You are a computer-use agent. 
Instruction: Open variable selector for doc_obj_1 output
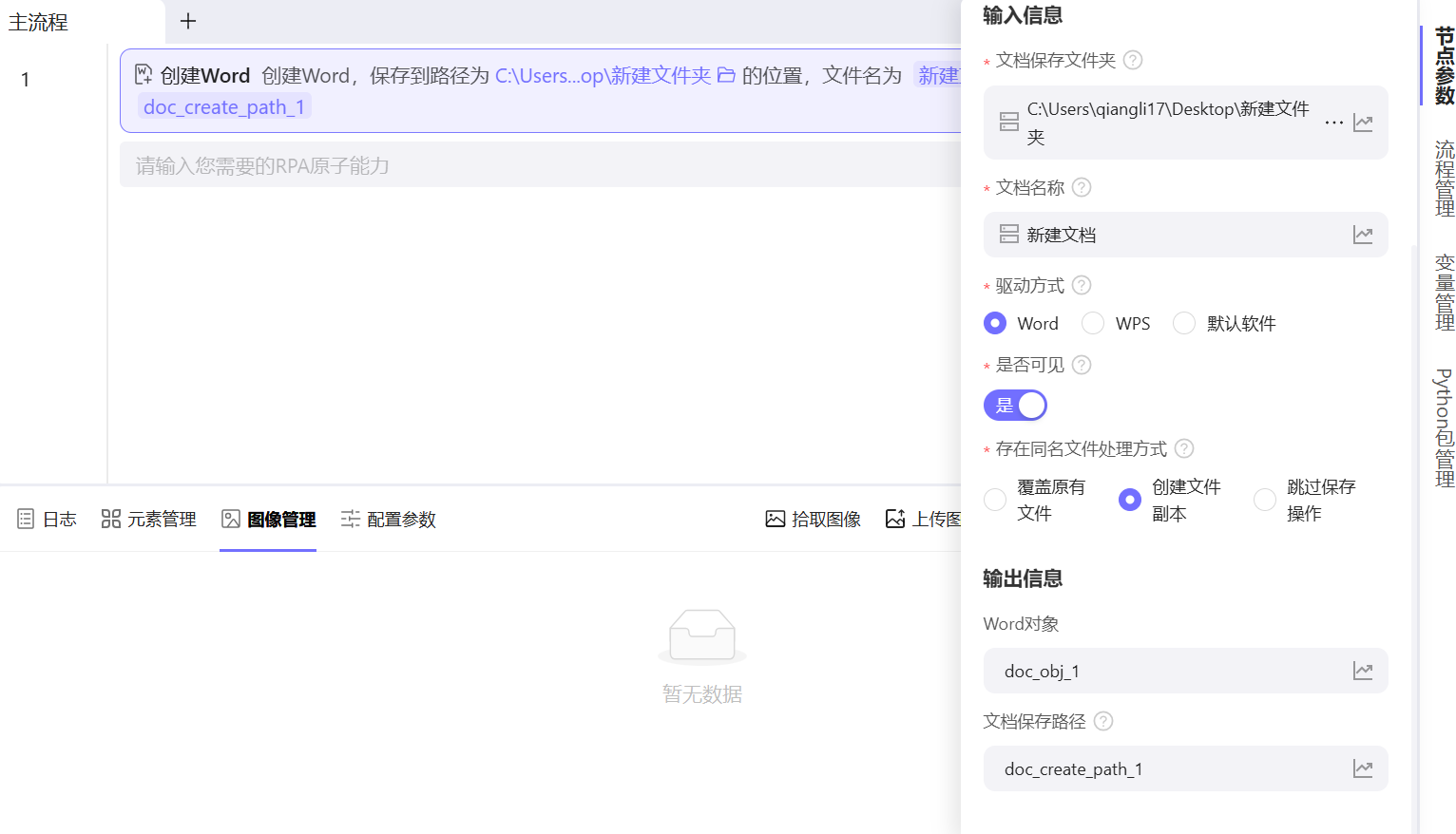tap(1363, 671)
